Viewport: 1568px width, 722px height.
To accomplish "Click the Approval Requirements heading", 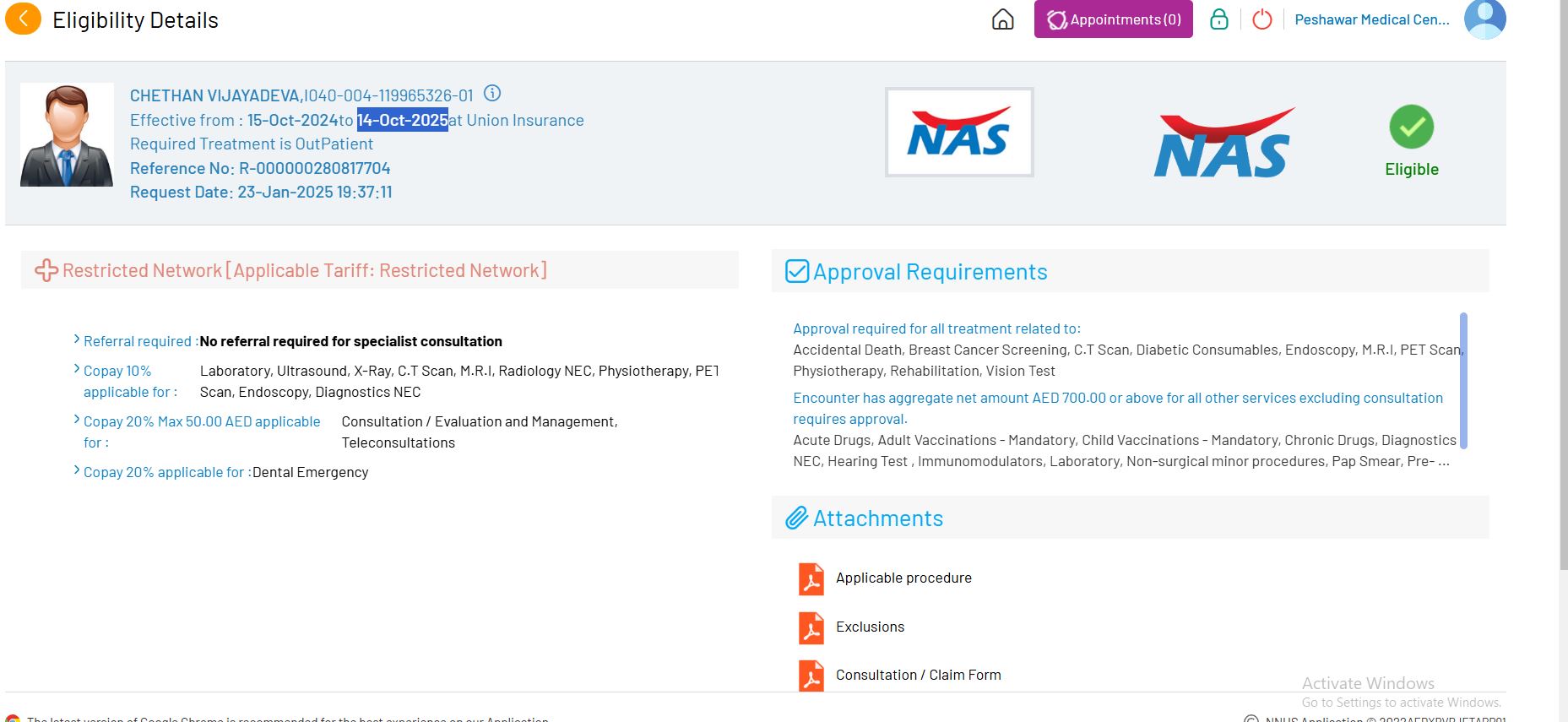I will tap(930, 272).
